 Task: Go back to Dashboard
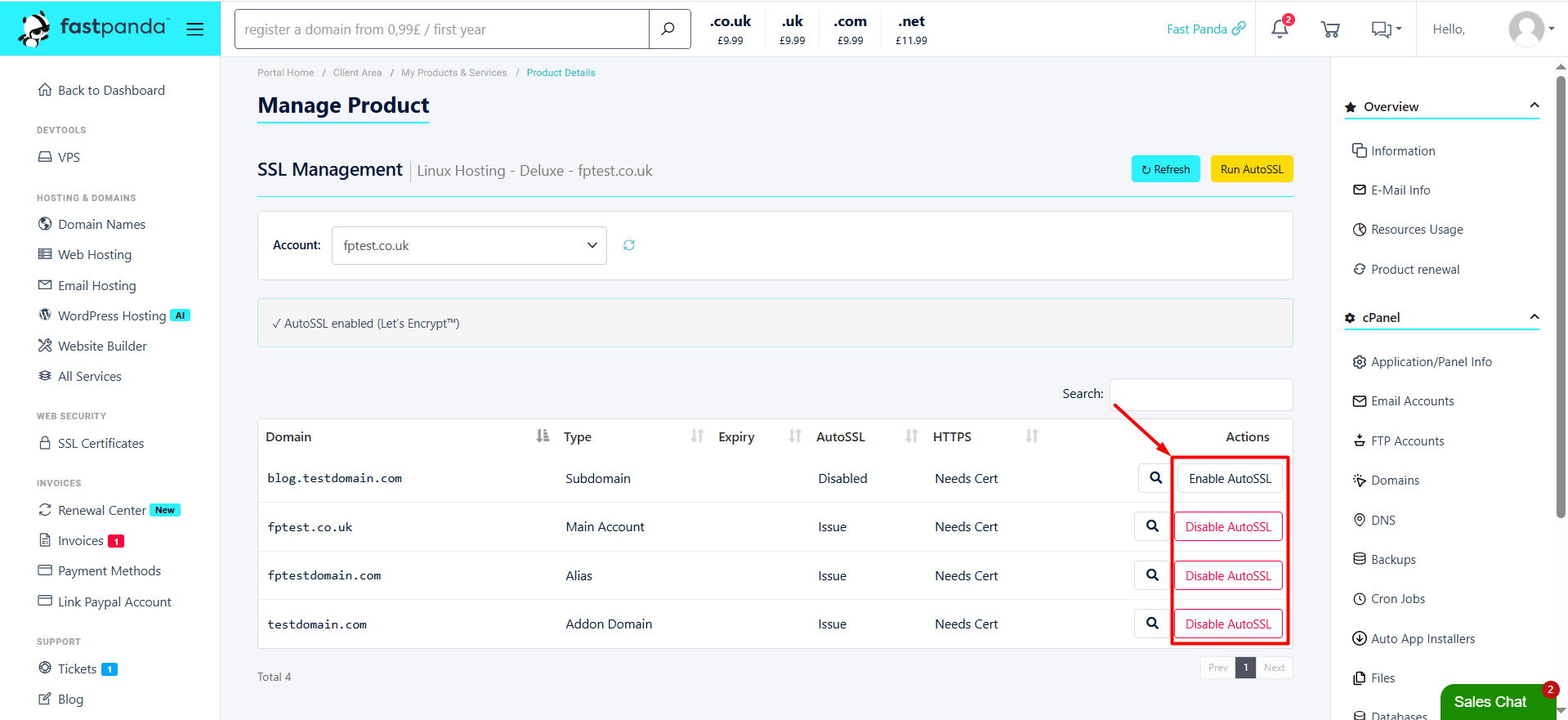pyautogui.click(x=101, y=90)
